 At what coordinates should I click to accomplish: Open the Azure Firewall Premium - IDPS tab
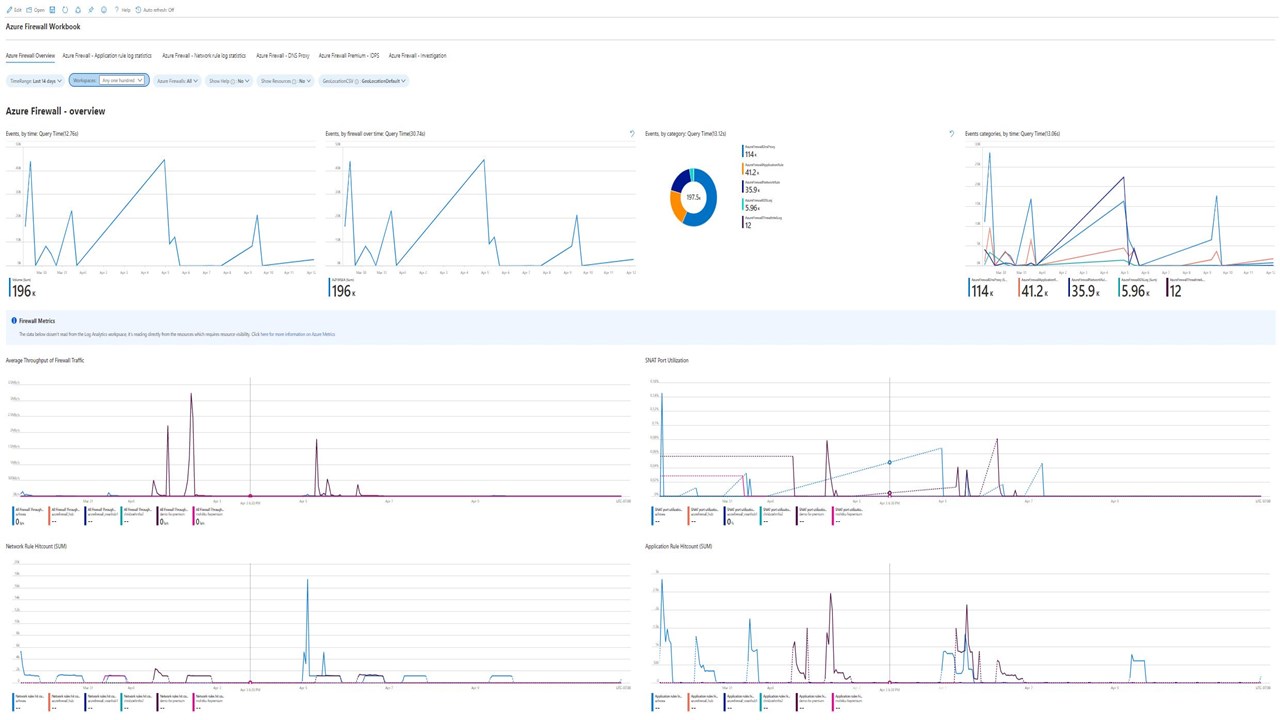349,56
